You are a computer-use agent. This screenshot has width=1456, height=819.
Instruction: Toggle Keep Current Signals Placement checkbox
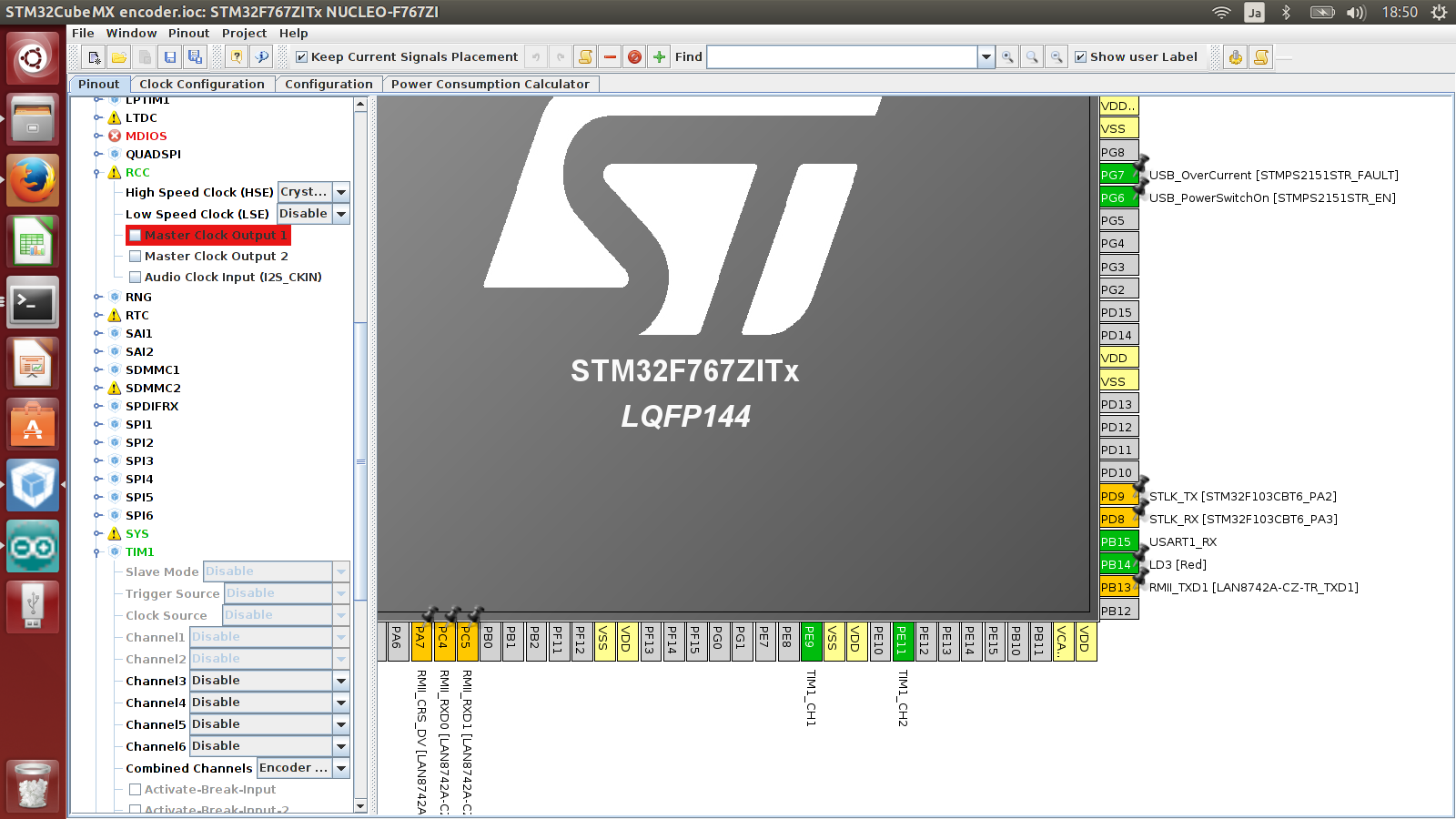tap(302, 57)
